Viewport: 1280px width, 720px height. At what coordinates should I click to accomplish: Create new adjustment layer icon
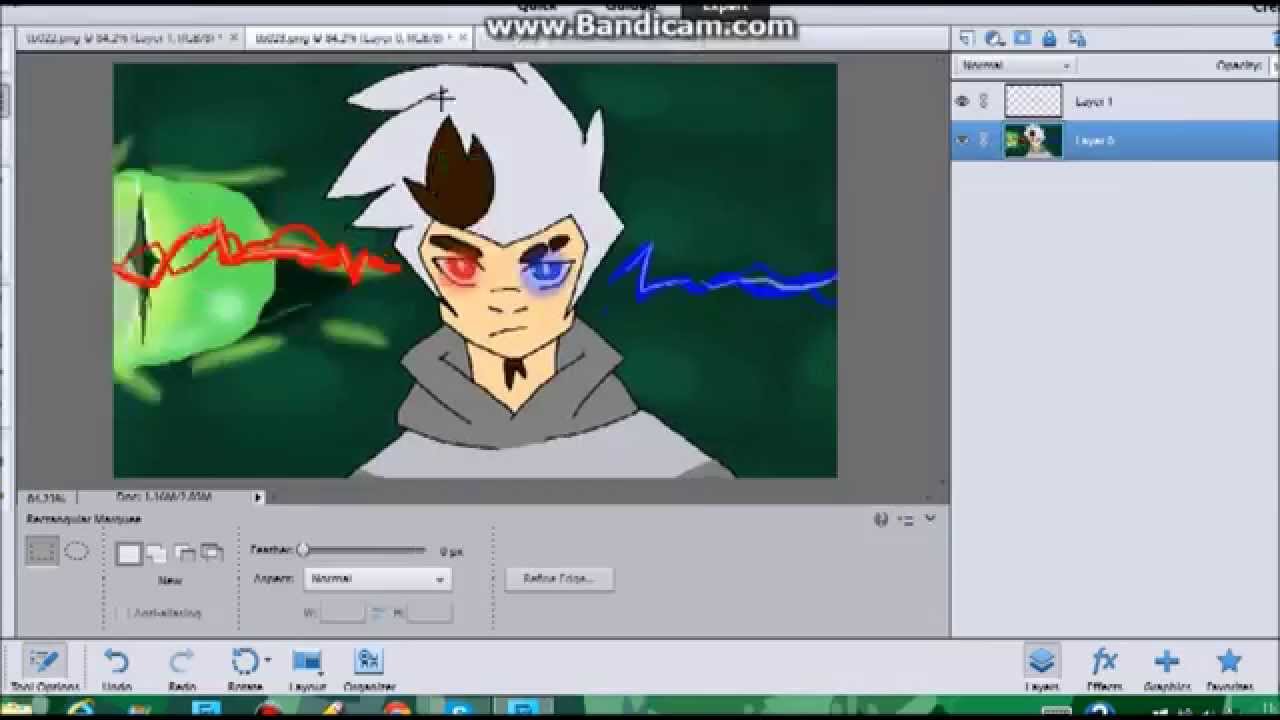coord(994,38)
